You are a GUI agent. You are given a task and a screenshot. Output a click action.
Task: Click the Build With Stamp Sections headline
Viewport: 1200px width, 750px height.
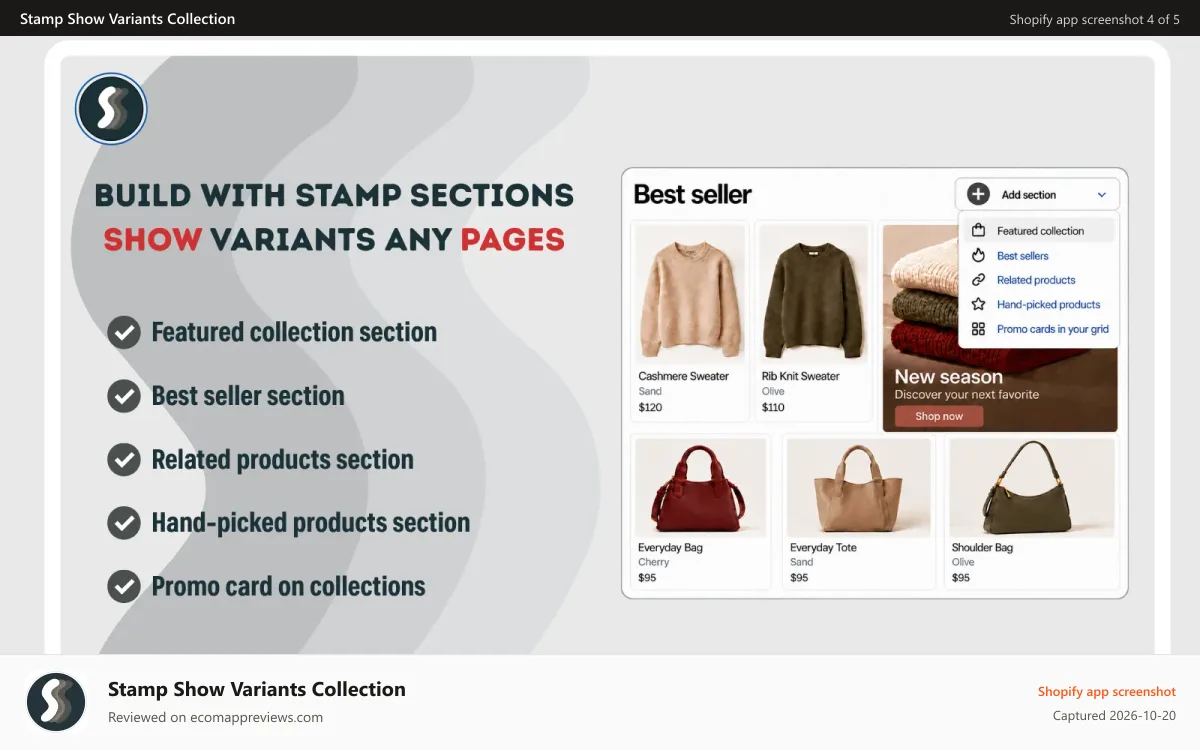pos(334,195)
